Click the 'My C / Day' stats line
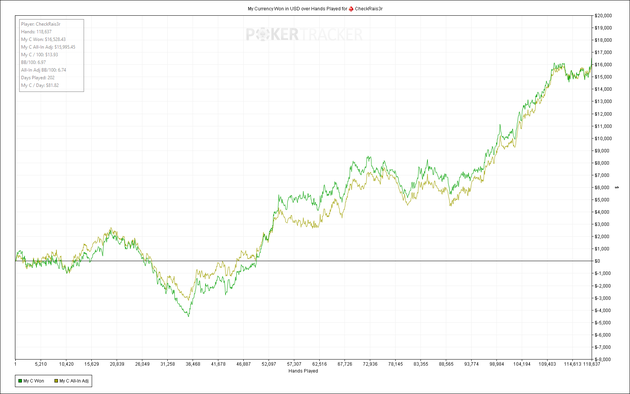This screenshot has height=394, width=630. click(40, 85)
